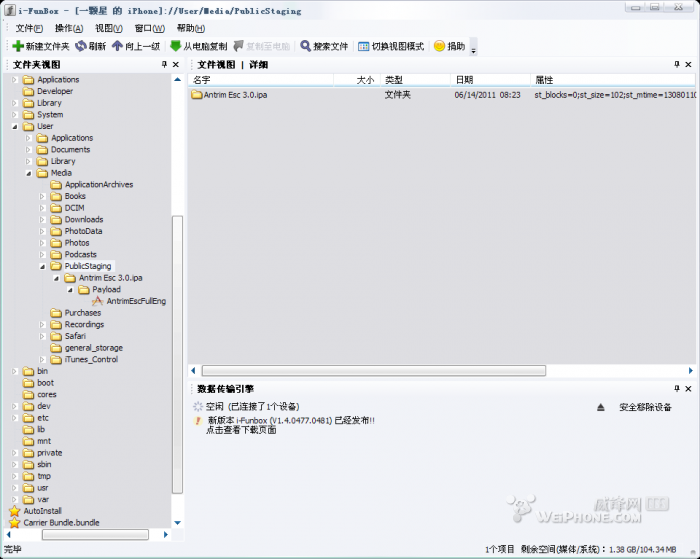Expand the private folder node
Viewport: 700px width, 559px height.
point(15,453)
